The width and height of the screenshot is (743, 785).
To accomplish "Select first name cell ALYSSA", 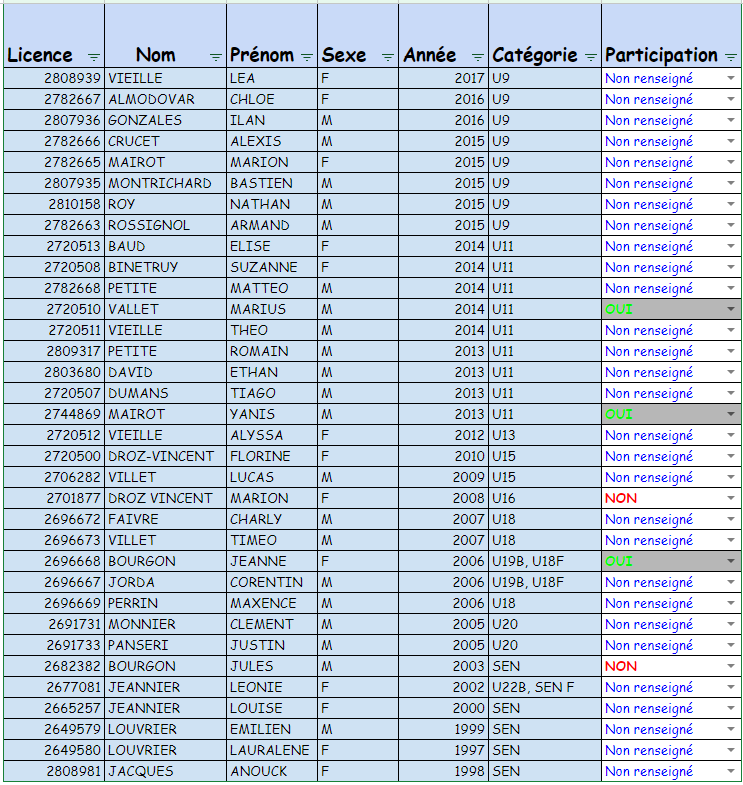I will 272,435.
